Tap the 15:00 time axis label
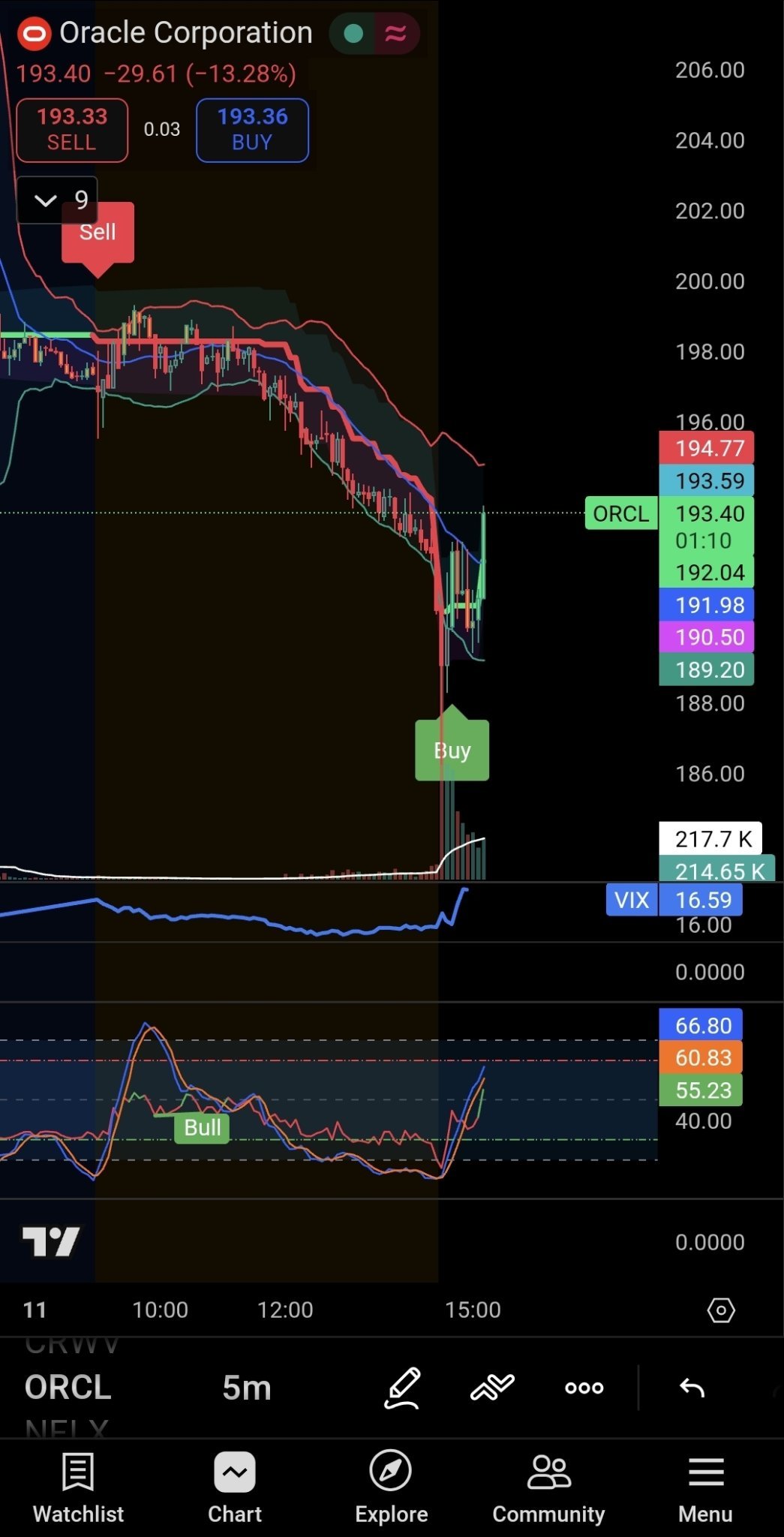 pos(473,1310)
